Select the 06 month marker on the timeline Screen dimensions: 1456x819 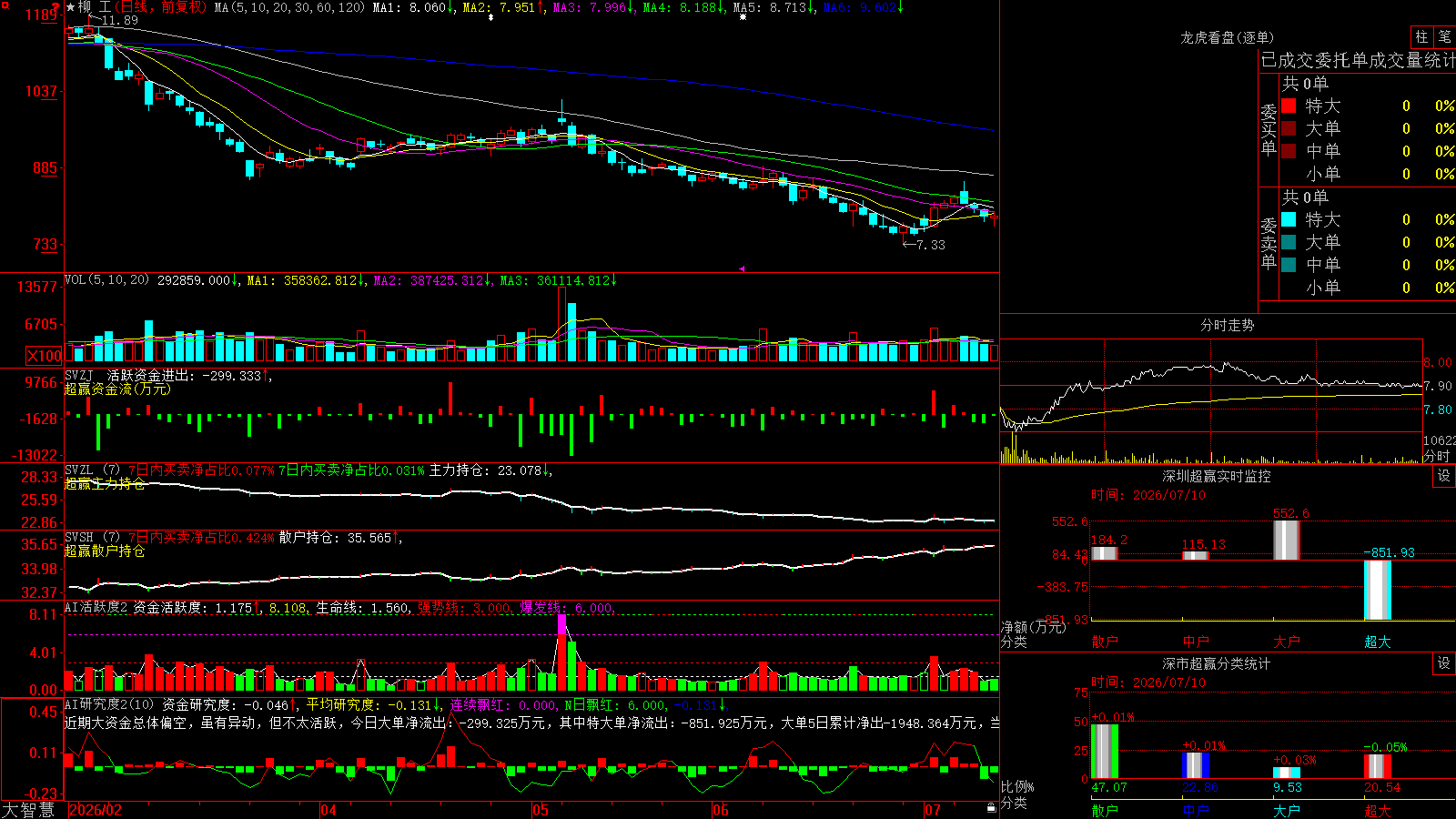721,810
